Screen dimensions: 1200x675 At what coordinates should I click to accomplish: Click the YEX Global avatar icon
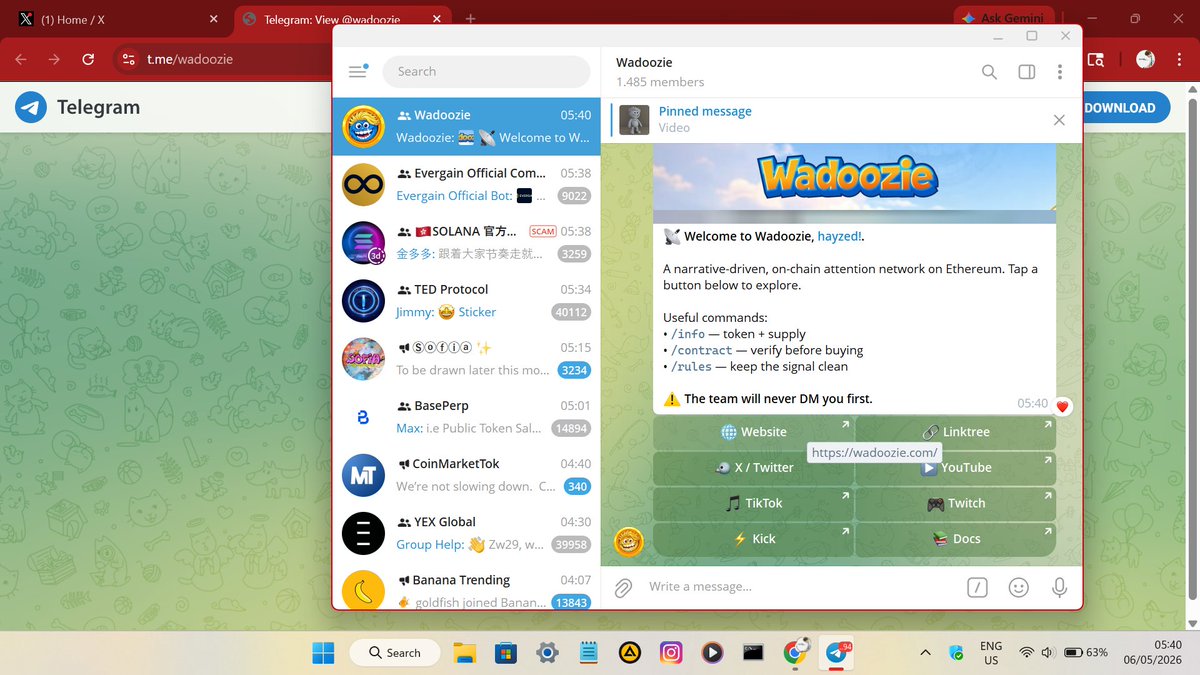363,532
